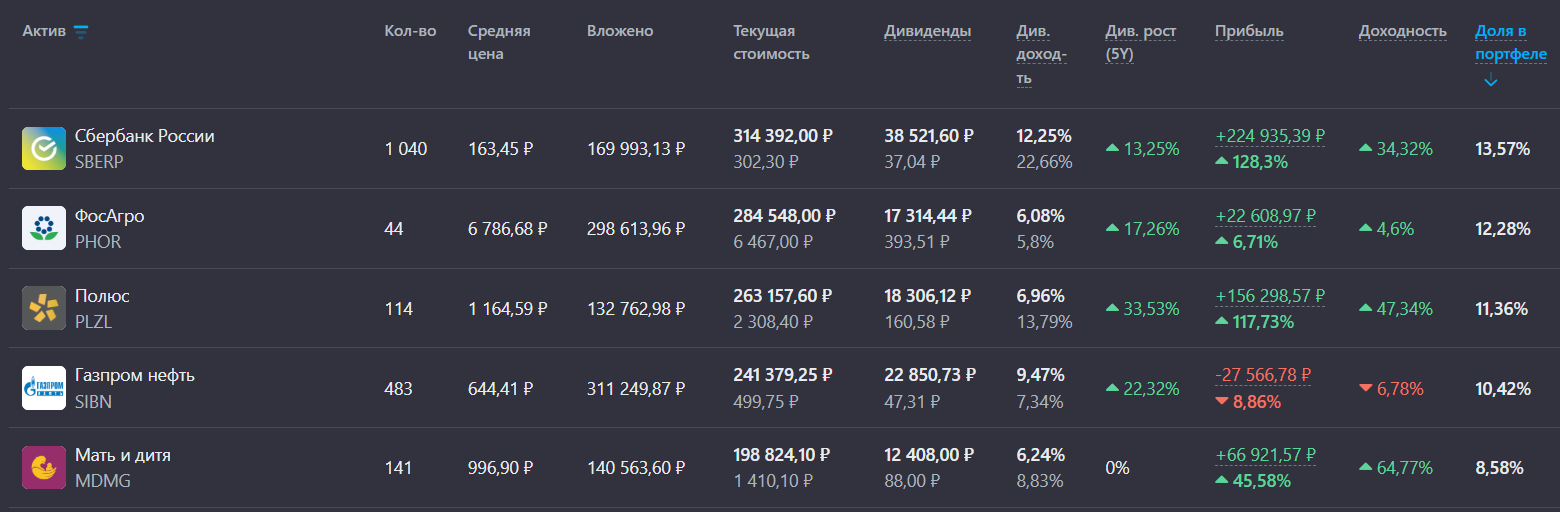Screen dimensions: 1560x512
Task: Open the ФосАгро asset link
Action: 110,216
